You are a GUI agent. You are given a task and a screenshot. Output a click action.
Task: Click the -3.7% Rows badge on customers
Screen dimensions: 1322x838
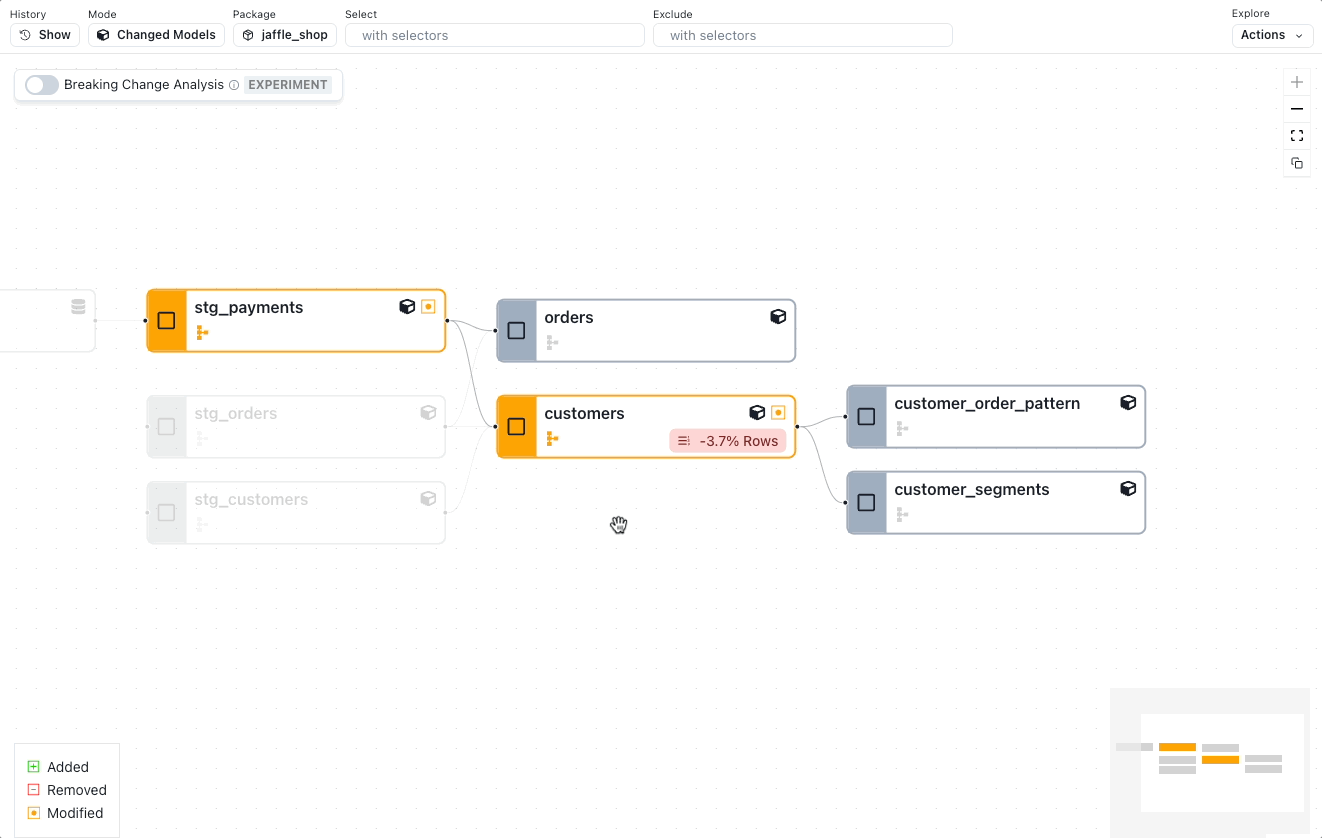(x=727, y=440)
